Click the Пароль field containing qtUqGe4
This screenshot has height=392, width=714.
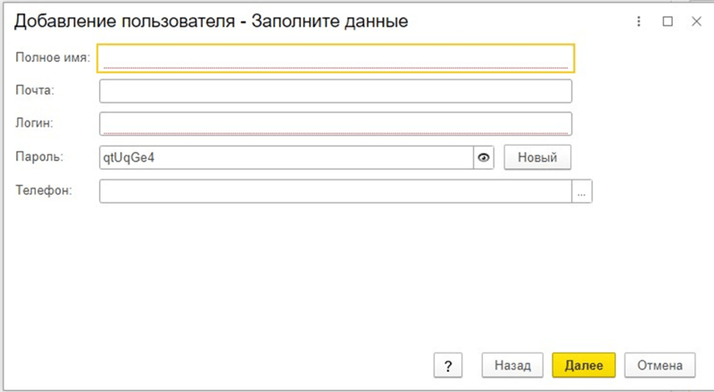286,158
